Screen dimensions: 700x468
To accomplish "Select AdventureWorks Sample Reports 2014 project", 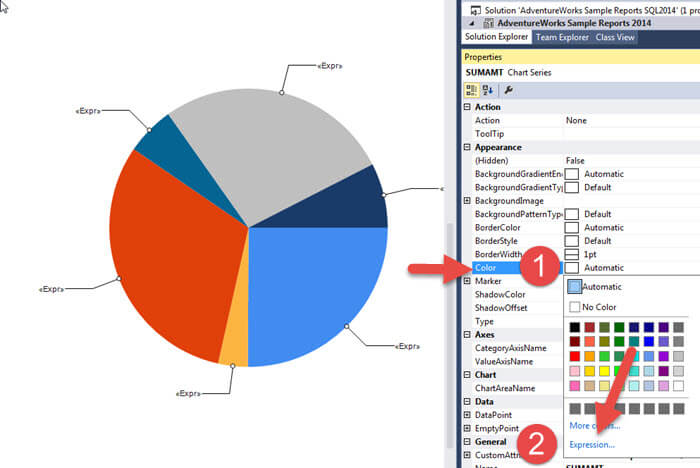I will click(574, 23).
